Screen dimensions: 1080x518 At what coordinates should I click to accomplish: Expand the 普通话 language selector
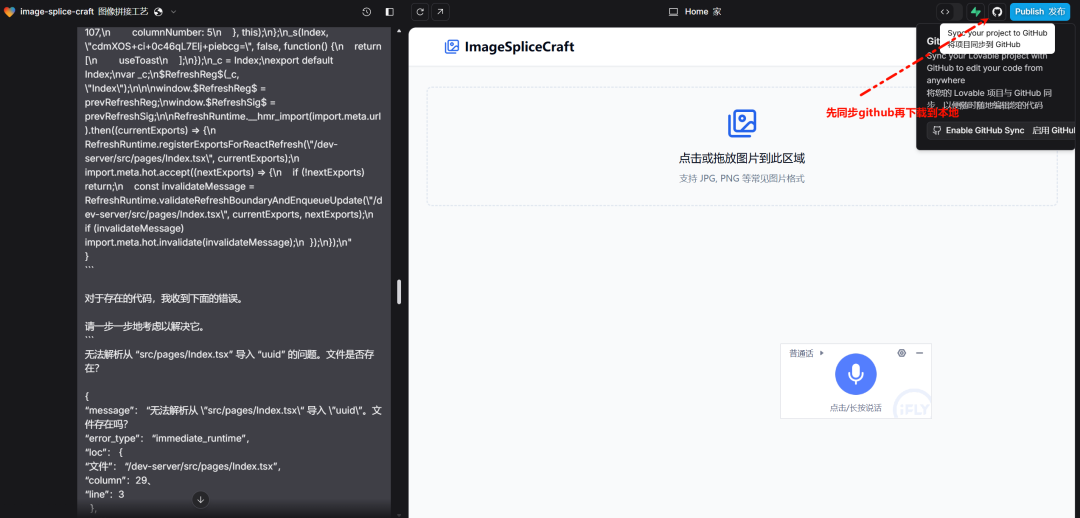click(x=806, y=353)
